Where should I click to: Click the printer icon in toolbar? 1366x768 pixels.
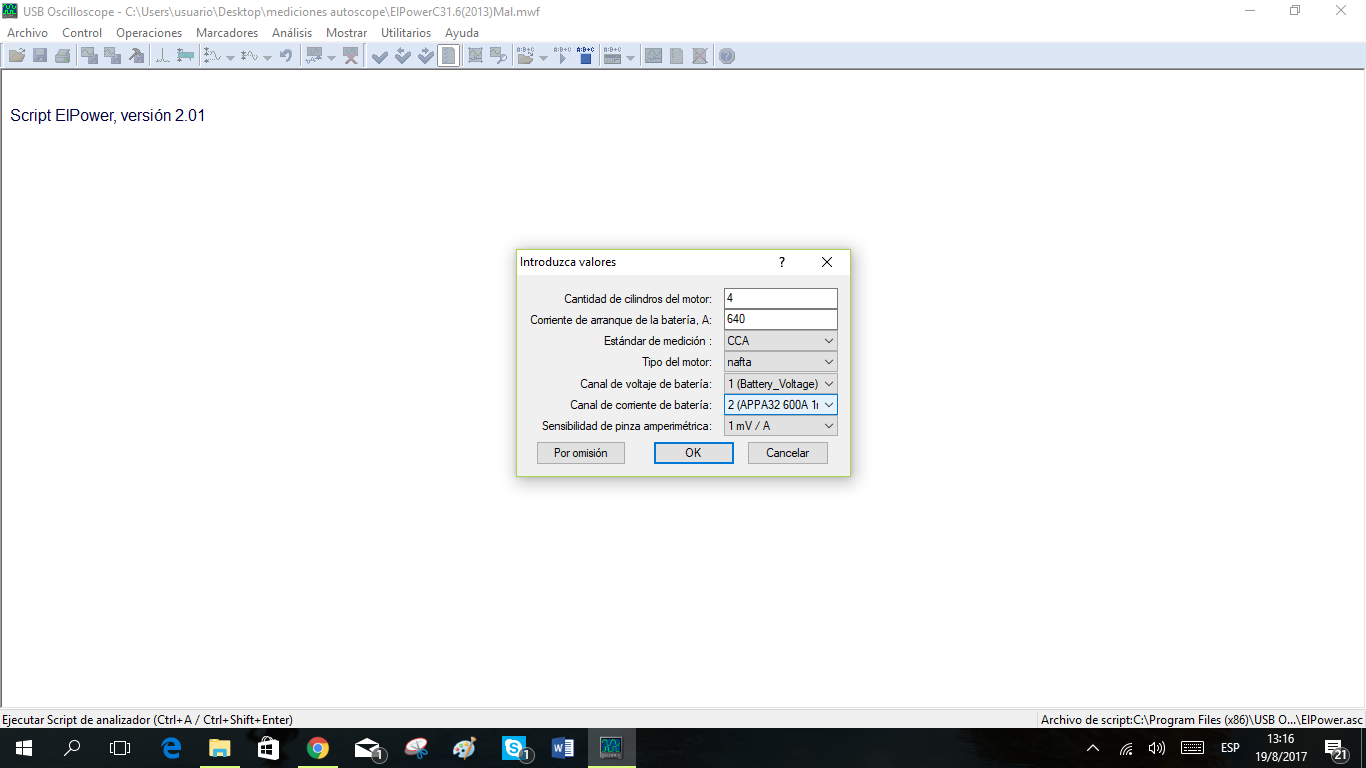pyautogui.click(x=62, y=56)
